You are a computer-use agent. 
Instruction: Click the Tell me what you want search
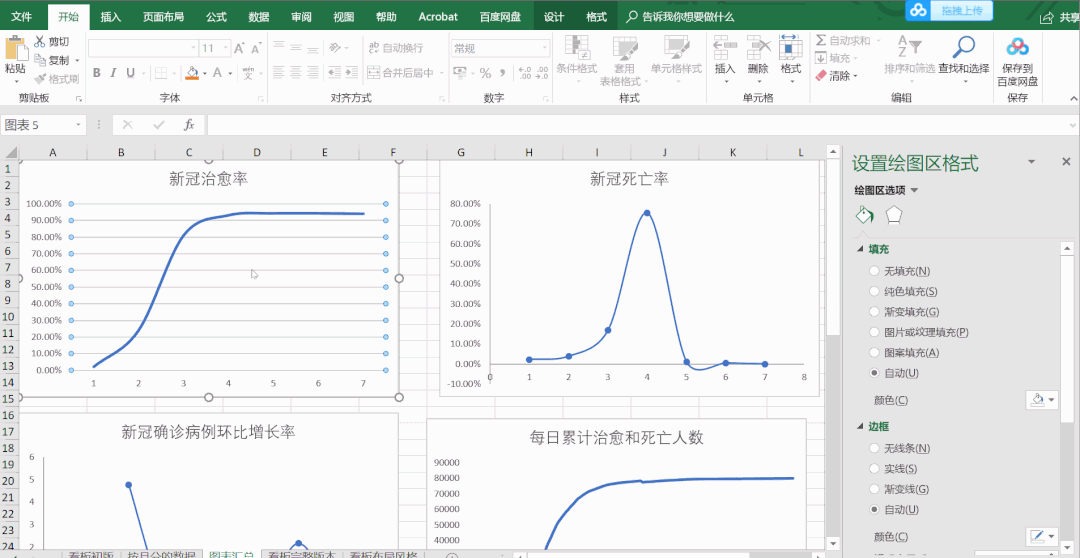[x=679, y=17]
